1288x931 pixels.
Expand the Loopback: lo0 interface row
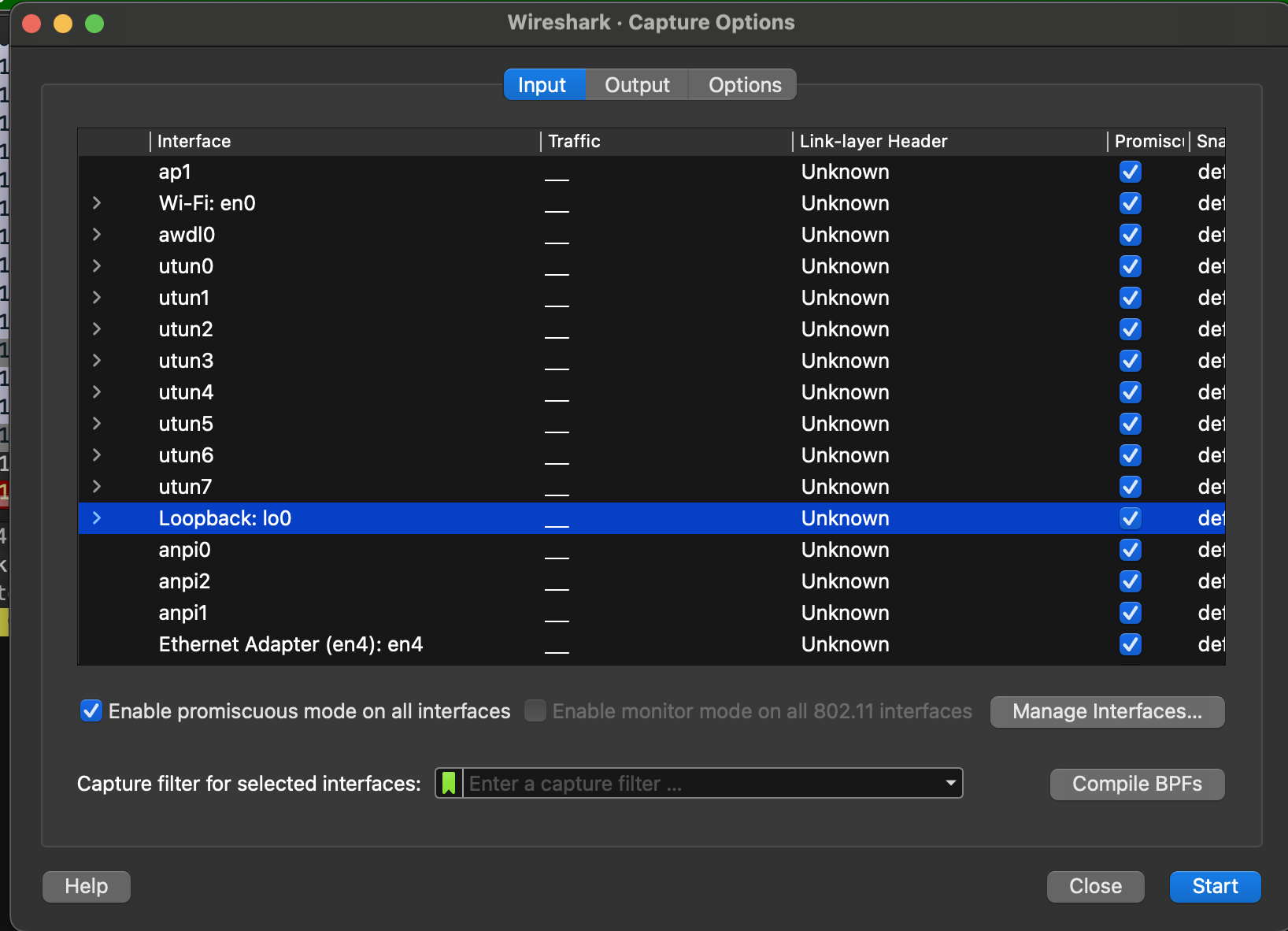point(97,518)
